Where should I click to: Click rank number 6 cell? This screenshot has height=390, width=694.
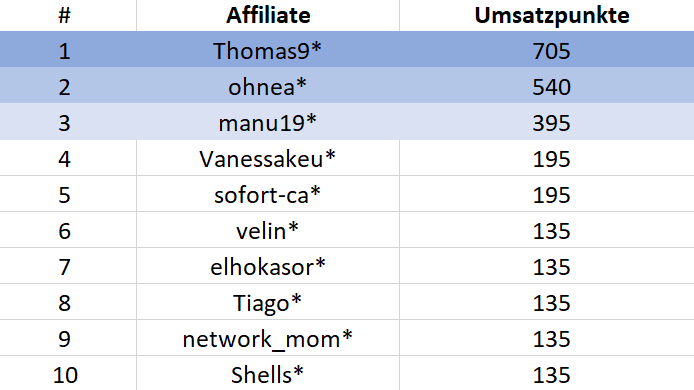[x=65, y=231]
